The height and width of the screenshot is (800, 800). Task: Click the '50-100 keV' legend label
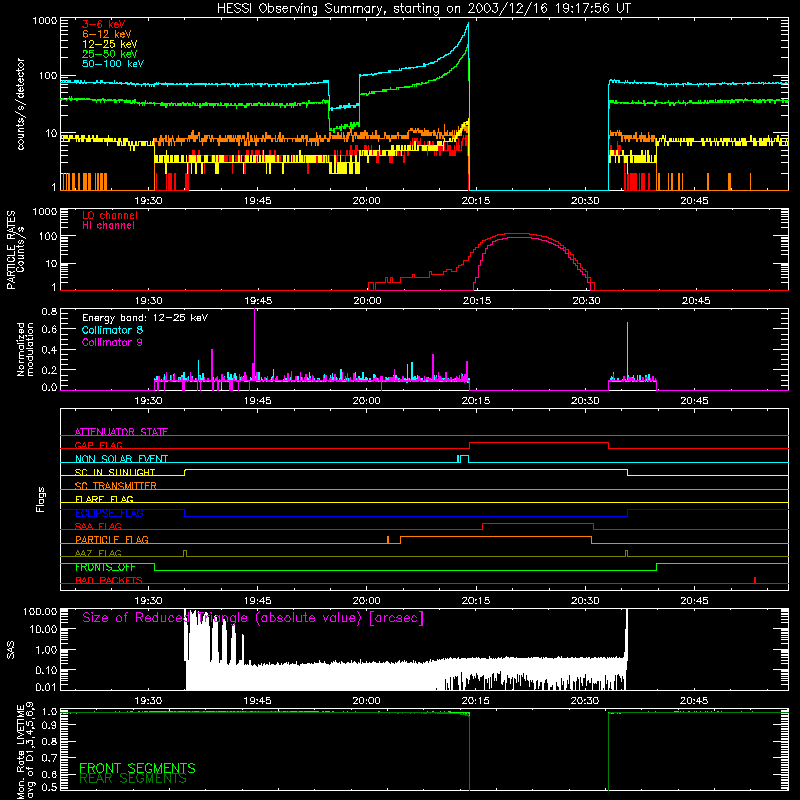(113, 64)
